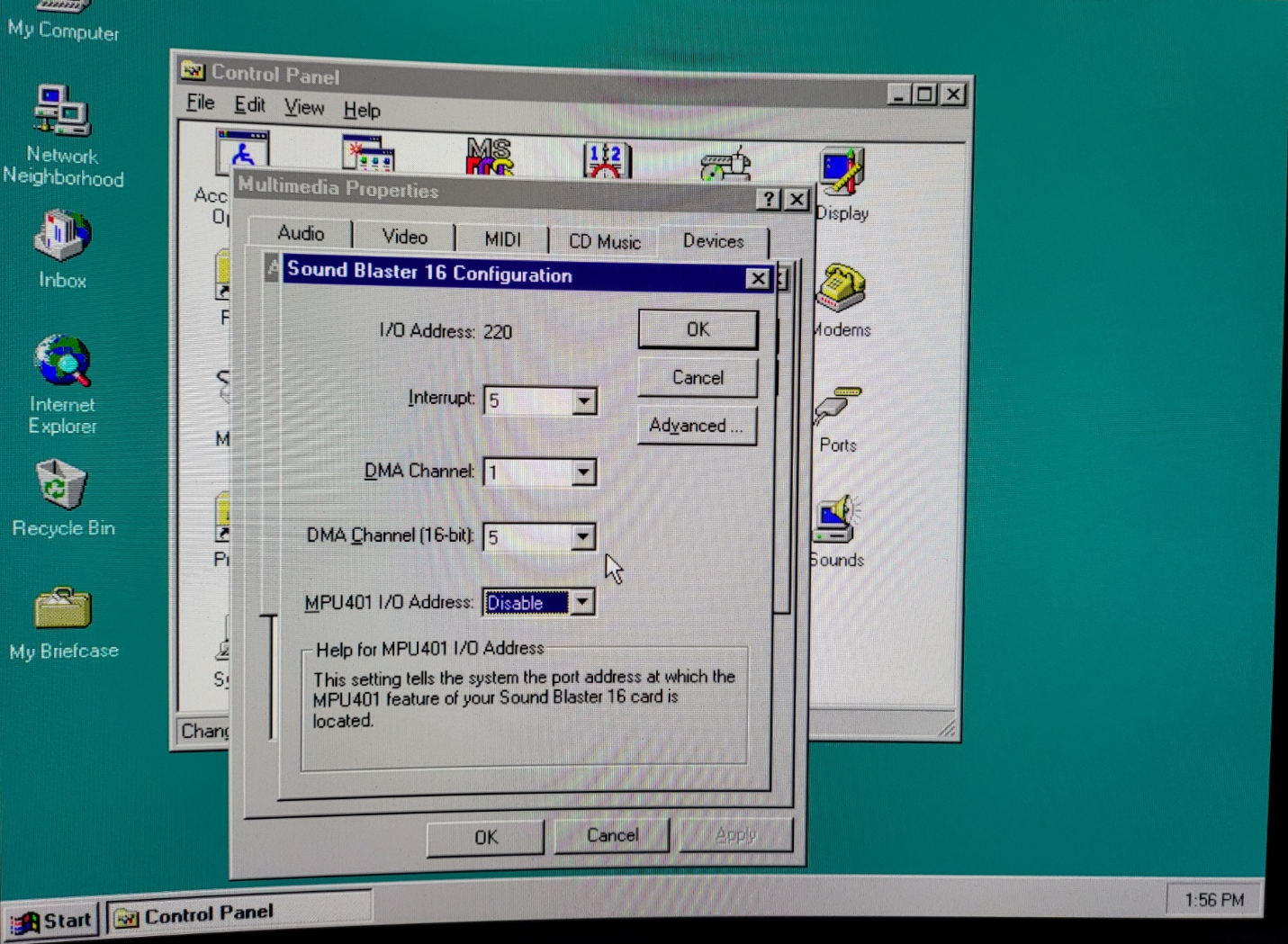Click OK in Multimedia Properties dialog

pos(486,838)
